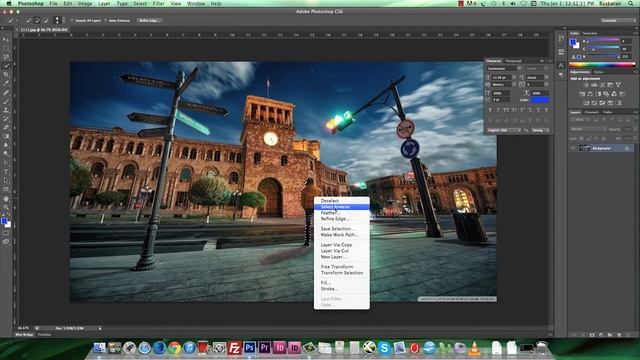The height and width of the screenshot is (360, 640).
Task: Add a Vibrance adjustment
Action: [618, 85]
